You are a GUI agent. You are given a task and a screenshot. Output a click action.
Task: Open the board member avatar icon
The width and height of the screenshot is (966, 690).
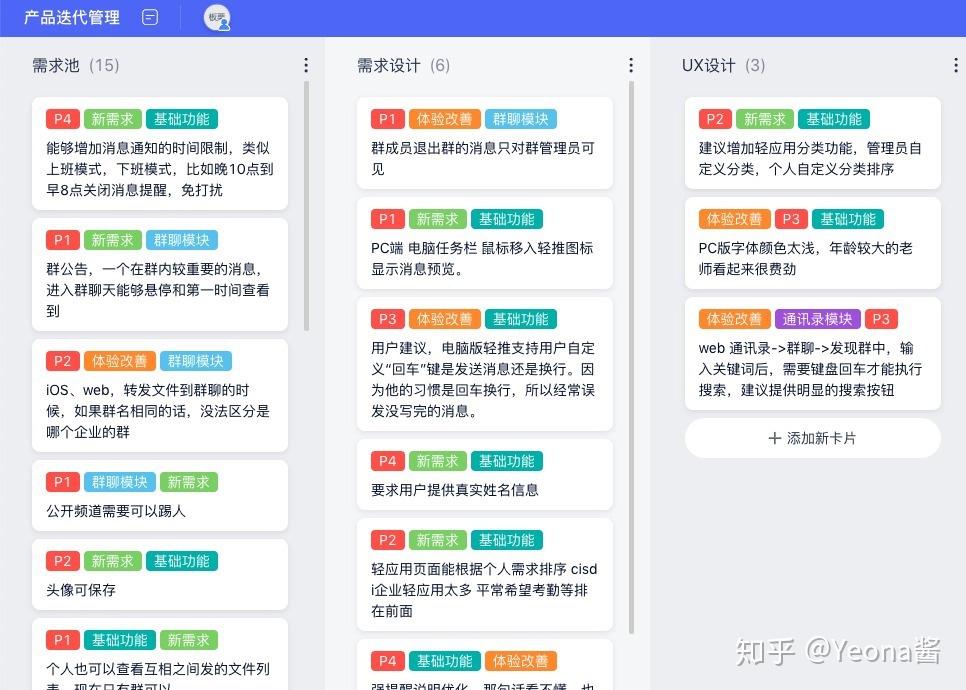click(x=217, y=17)
